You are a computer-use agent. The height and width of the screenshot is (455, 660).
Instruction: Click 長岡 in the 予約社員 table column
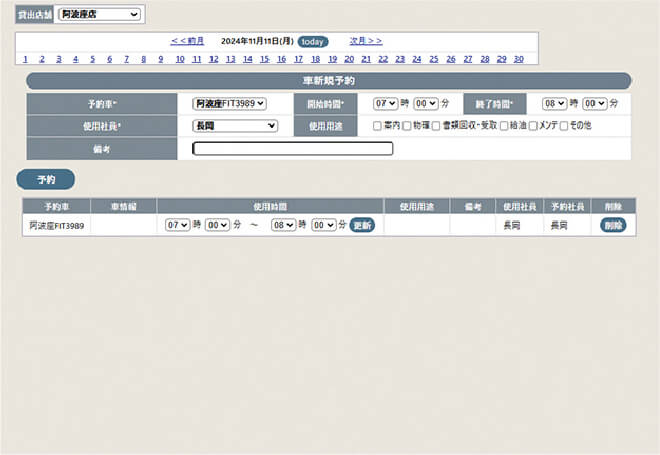[x=559, y=225]
